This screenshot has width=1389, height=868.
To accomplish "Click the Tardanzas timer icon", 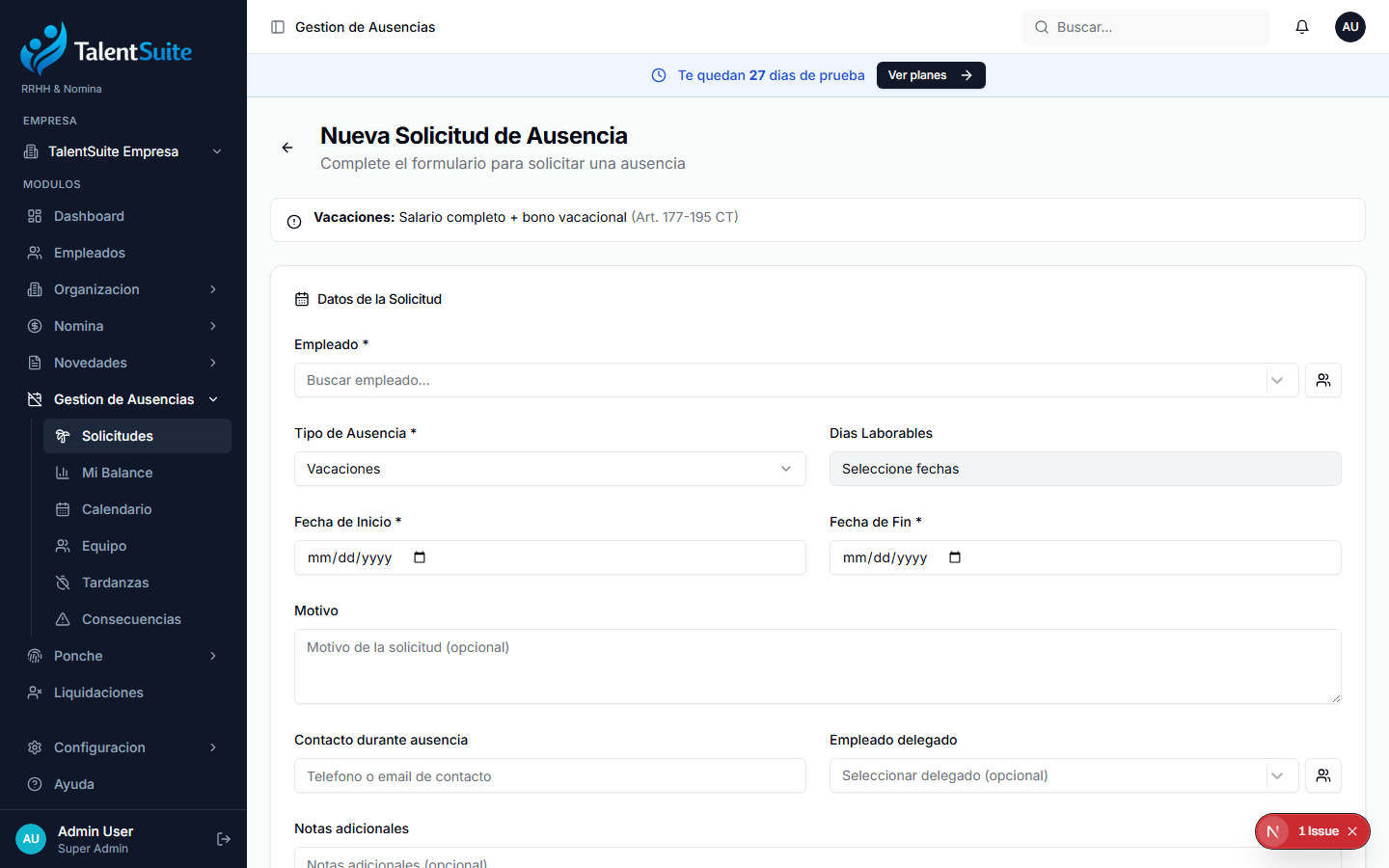I will (63, 583).
